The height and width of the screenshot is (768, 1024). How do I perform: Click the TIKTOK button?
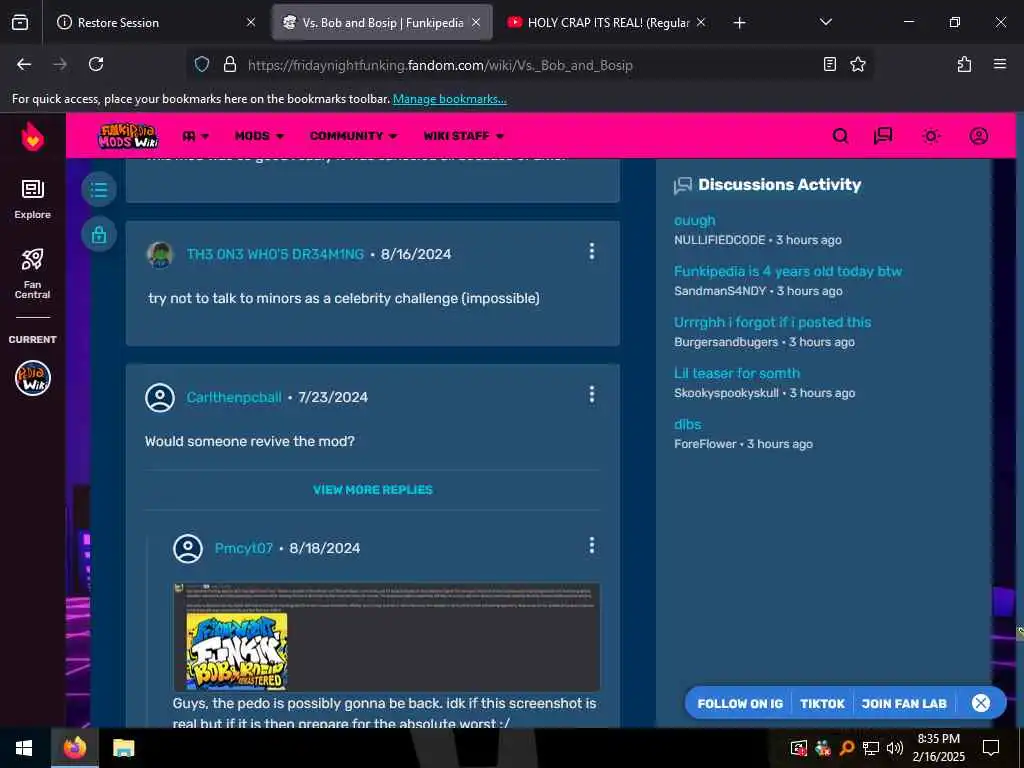click(822, 703)
